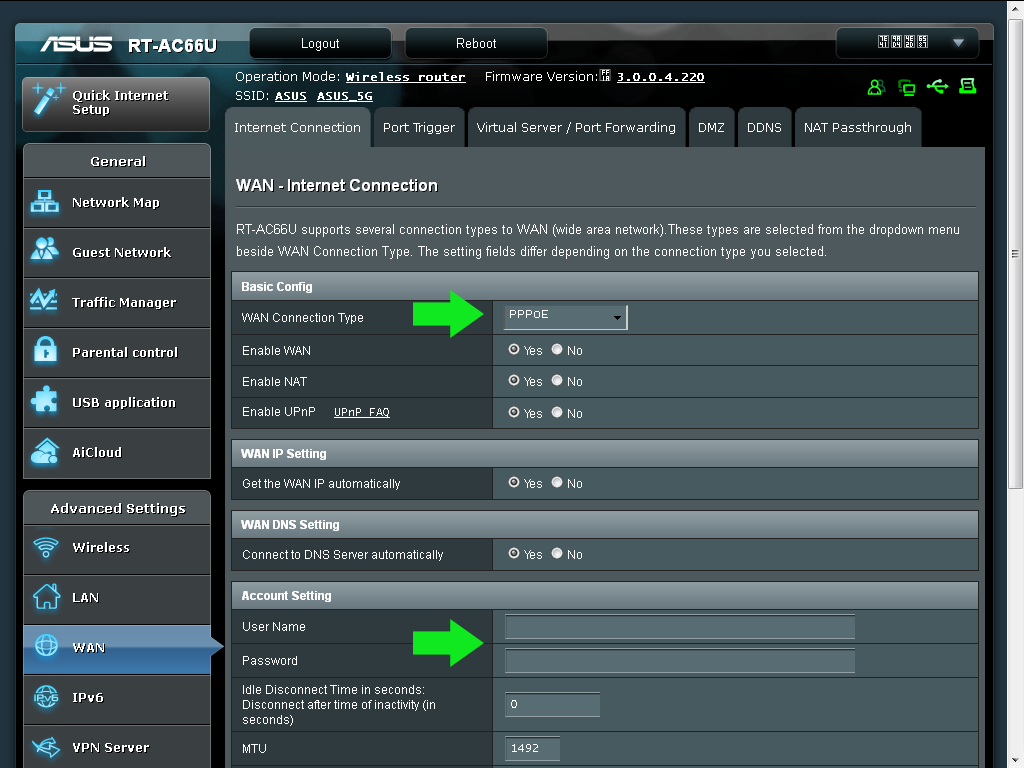
Task: Select No for Enable WAN
Action: coord(557,349)
